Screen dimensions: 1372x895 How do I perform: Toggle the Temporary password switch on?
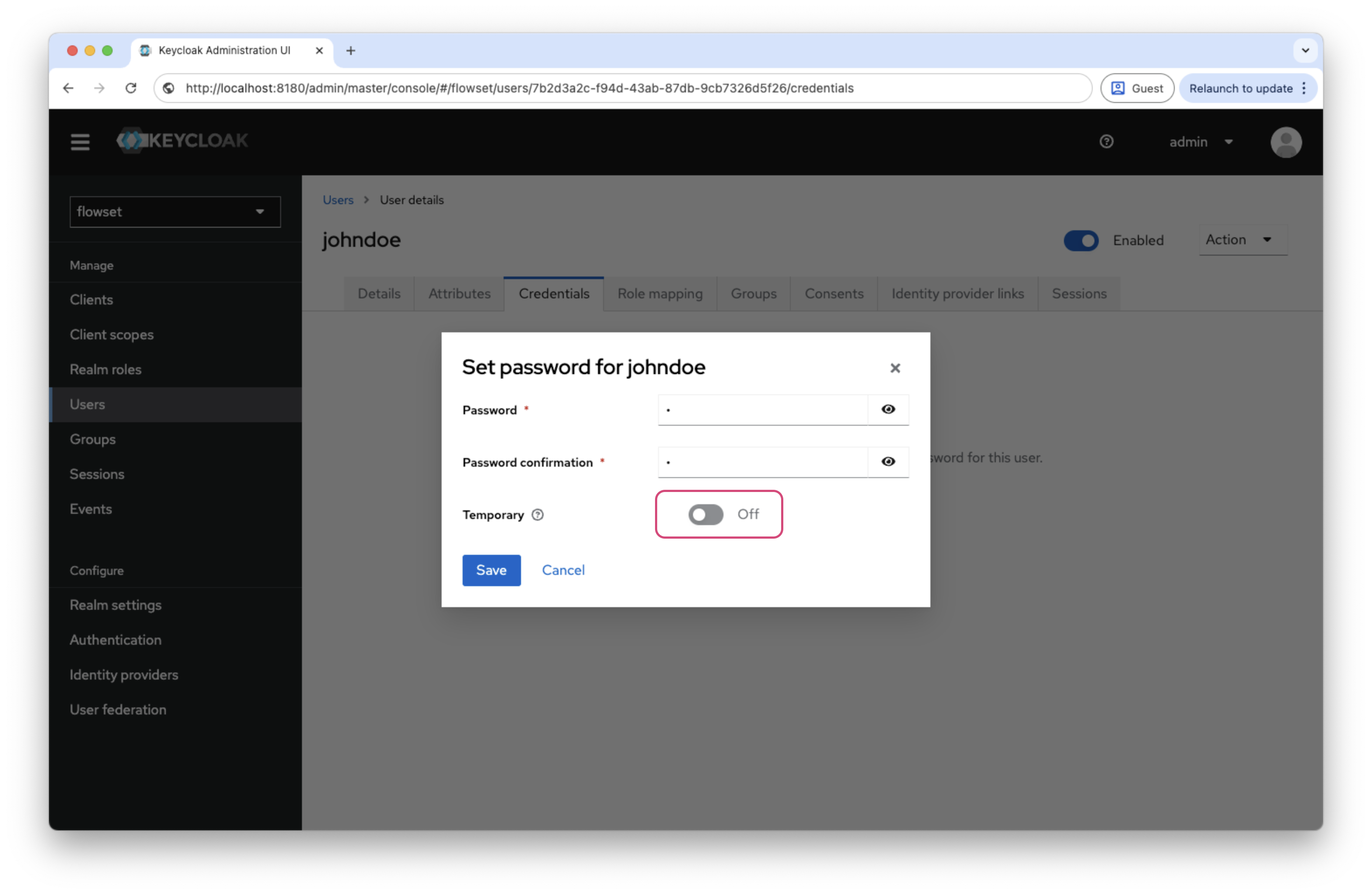(706, 515)
